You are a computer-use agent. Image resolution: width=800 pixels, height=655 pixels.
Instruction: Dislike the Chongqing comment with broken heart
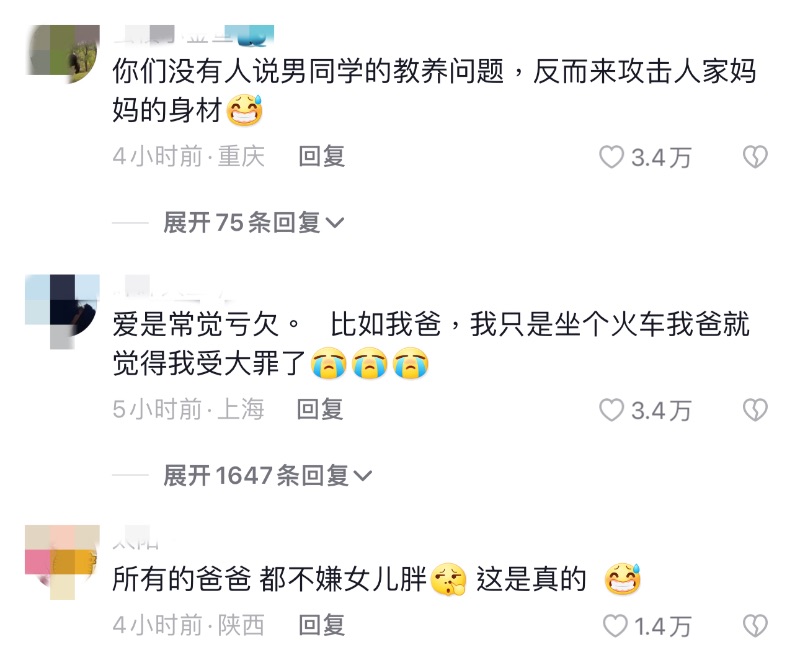(x=755, y=157)
